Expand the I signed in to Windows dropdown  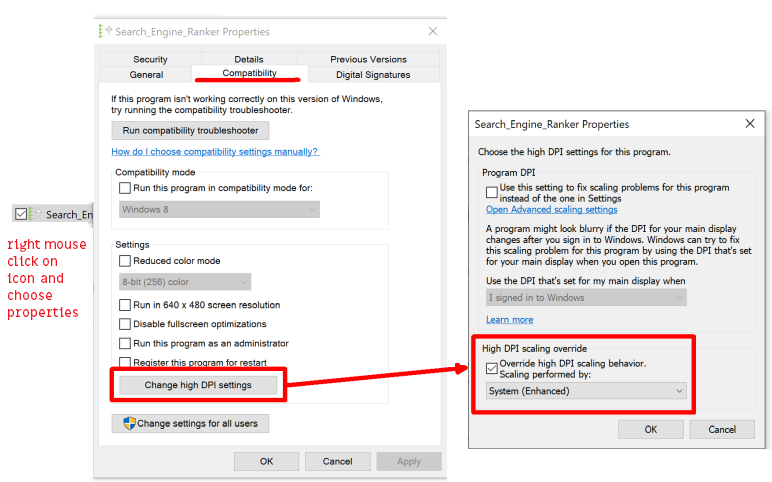coord(586,297)
